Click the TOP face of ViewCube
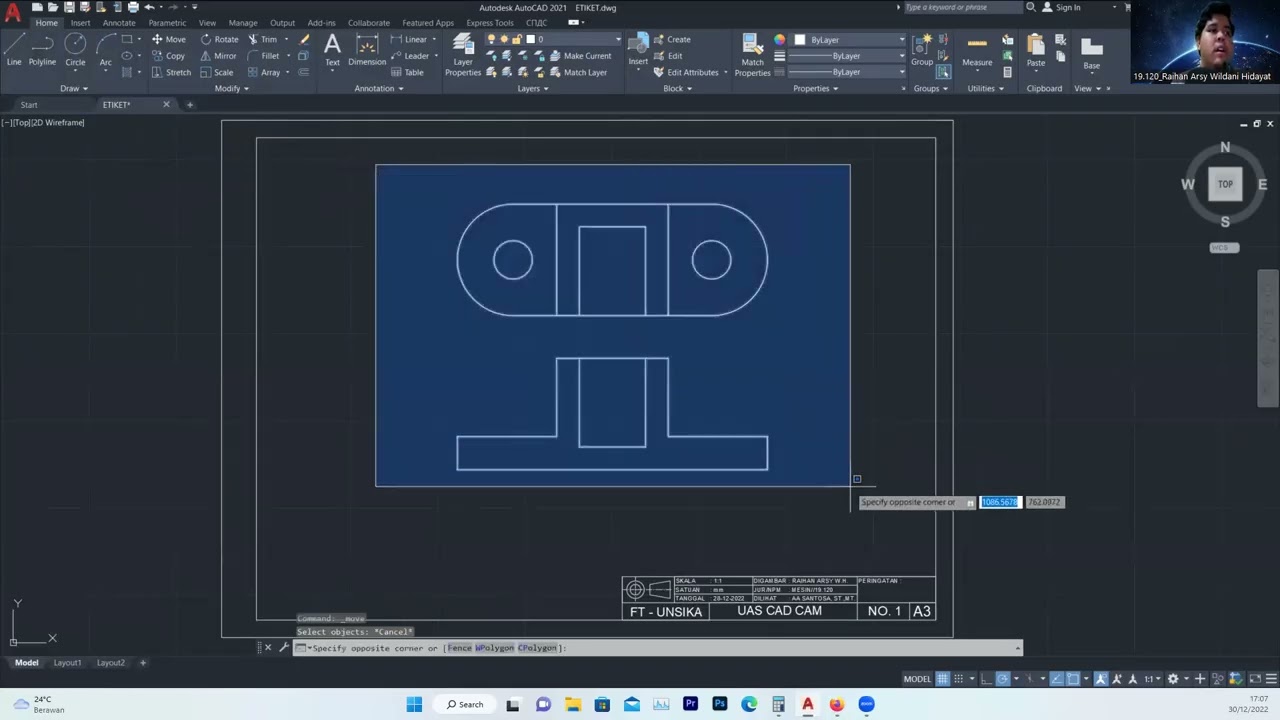 click(x=1225, y=184)
